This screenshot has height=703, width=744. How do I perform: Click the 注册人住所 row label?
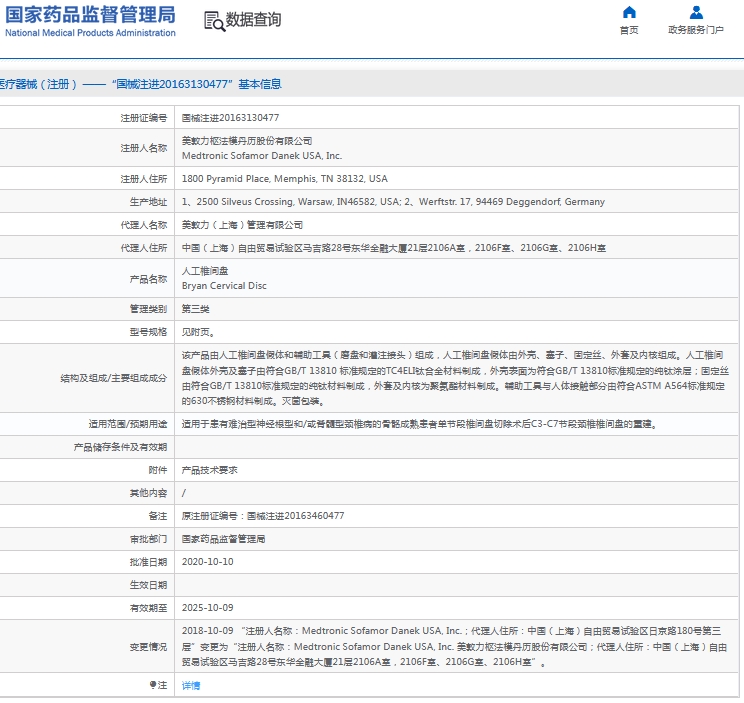click(x=144, y=179)
